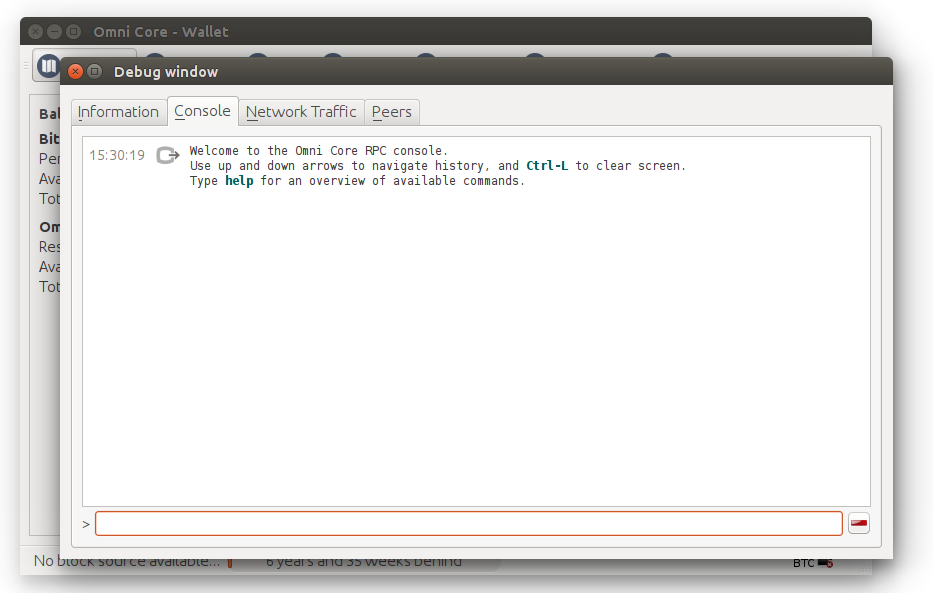Go to the Peers tab
Screen dimensions: 933x593
[391, 112]
